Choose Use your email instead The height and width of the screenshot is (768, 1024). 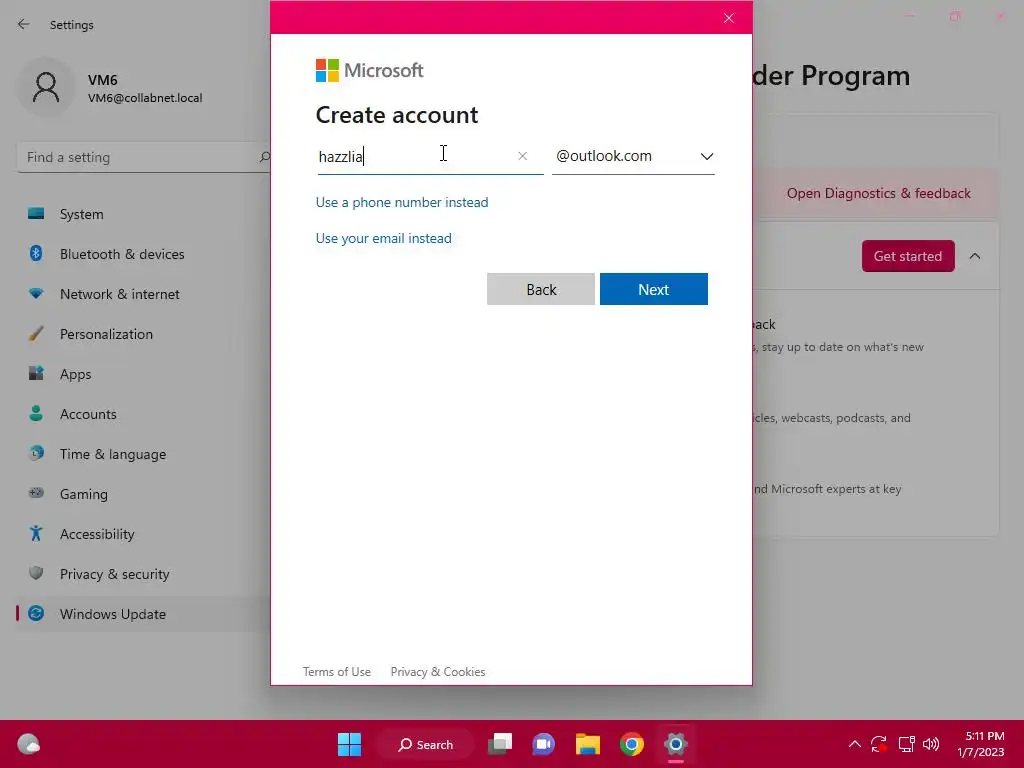383,238
